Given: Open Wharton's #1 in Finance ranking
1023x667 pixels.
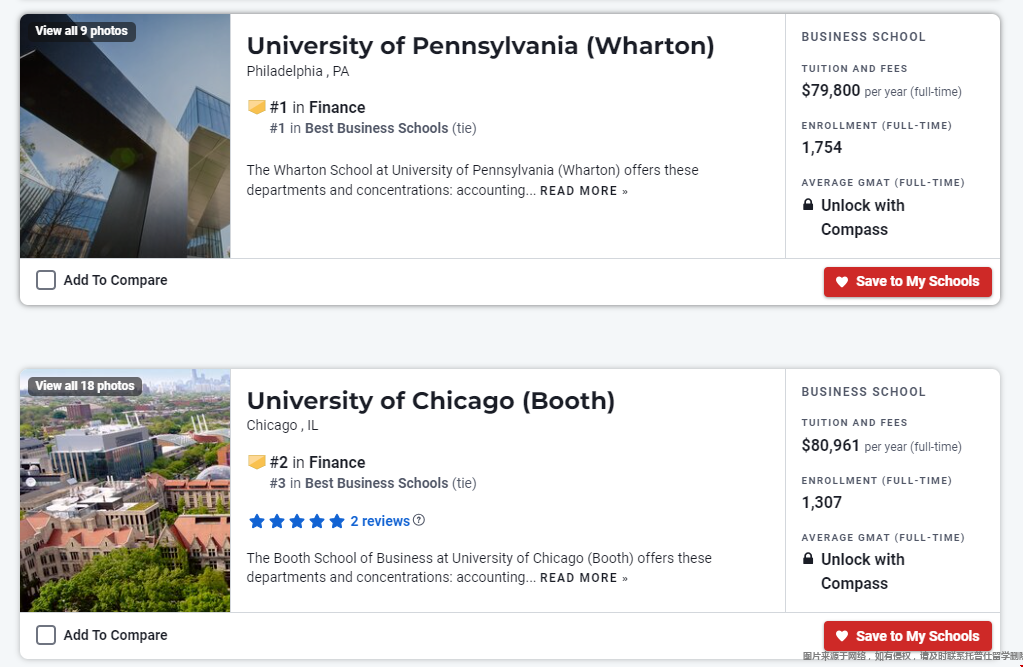Looking at the screenshot, I should (318, 107).
